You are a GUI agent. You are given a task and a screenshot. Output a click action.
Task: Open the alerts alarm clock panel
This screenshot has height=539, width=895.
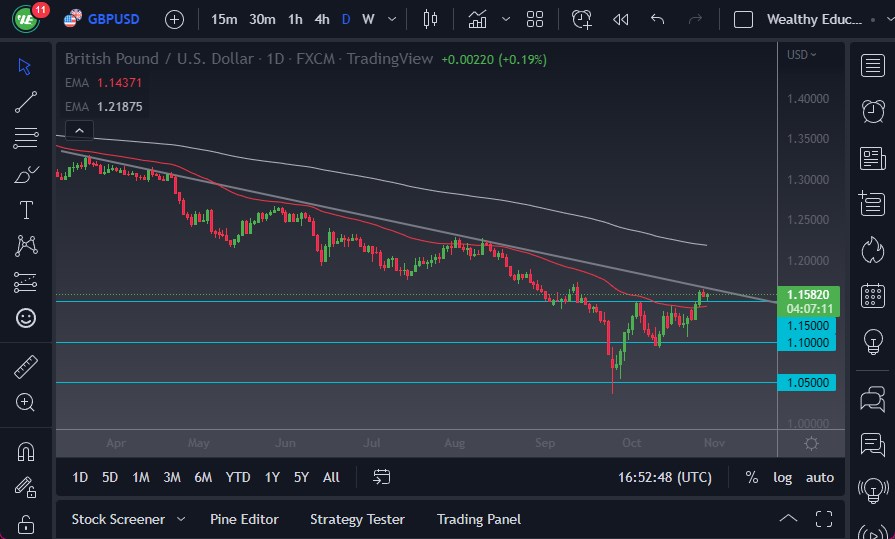(x=872, y=110)
